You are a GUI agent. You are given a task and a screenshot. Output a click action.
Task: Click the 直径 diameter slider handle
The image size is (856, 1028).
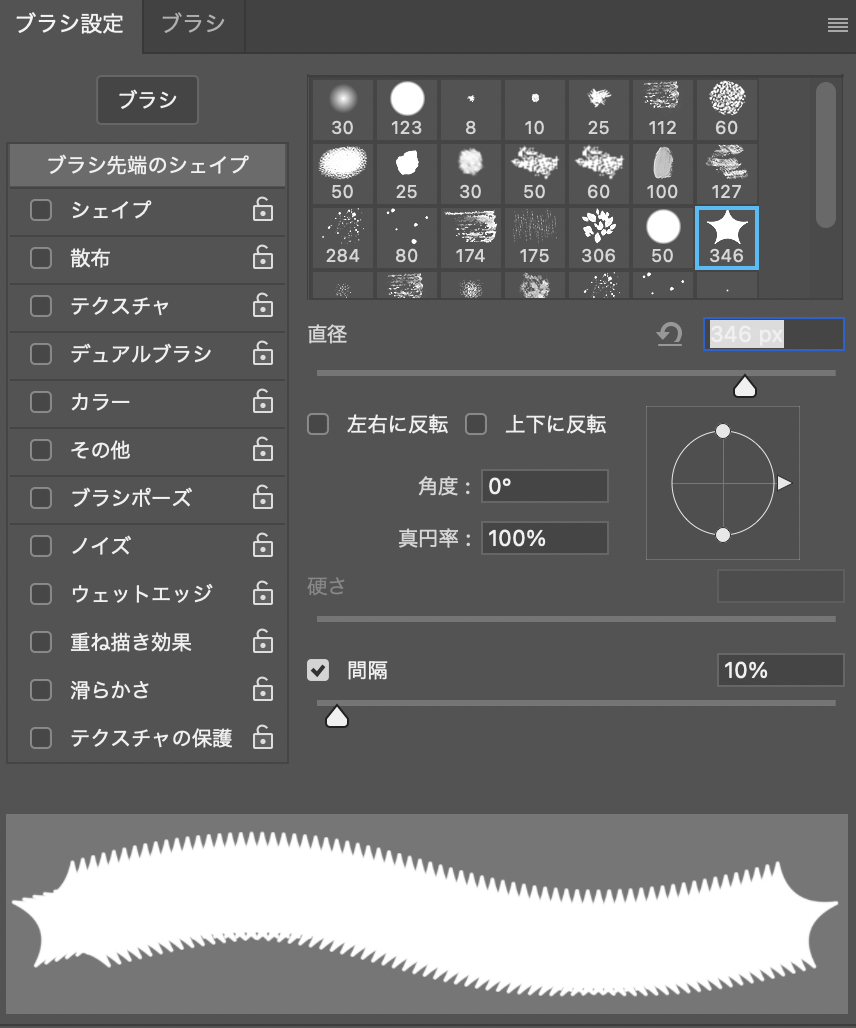coord(744,386)
